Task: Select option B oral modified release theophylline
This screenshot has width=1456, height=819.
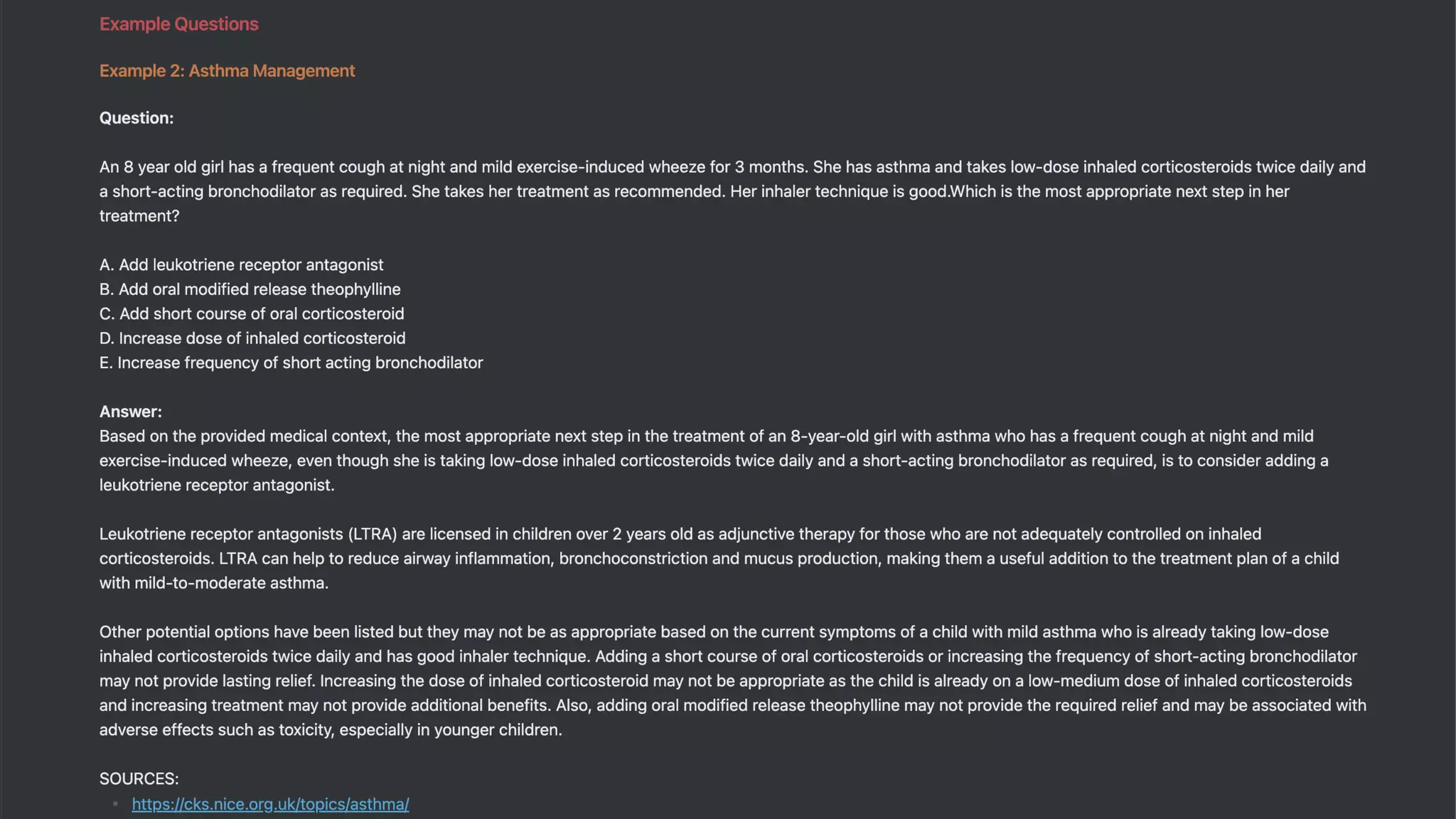Action: [250, 289]
